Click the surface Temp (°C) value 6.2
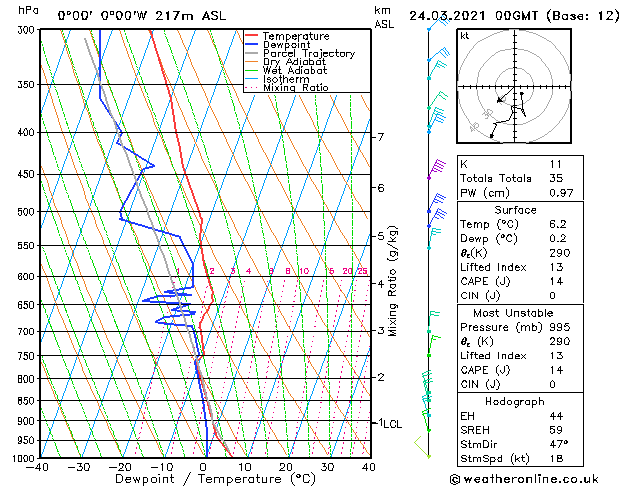This screenshot has height=486, width=629. tap(558, 224)
